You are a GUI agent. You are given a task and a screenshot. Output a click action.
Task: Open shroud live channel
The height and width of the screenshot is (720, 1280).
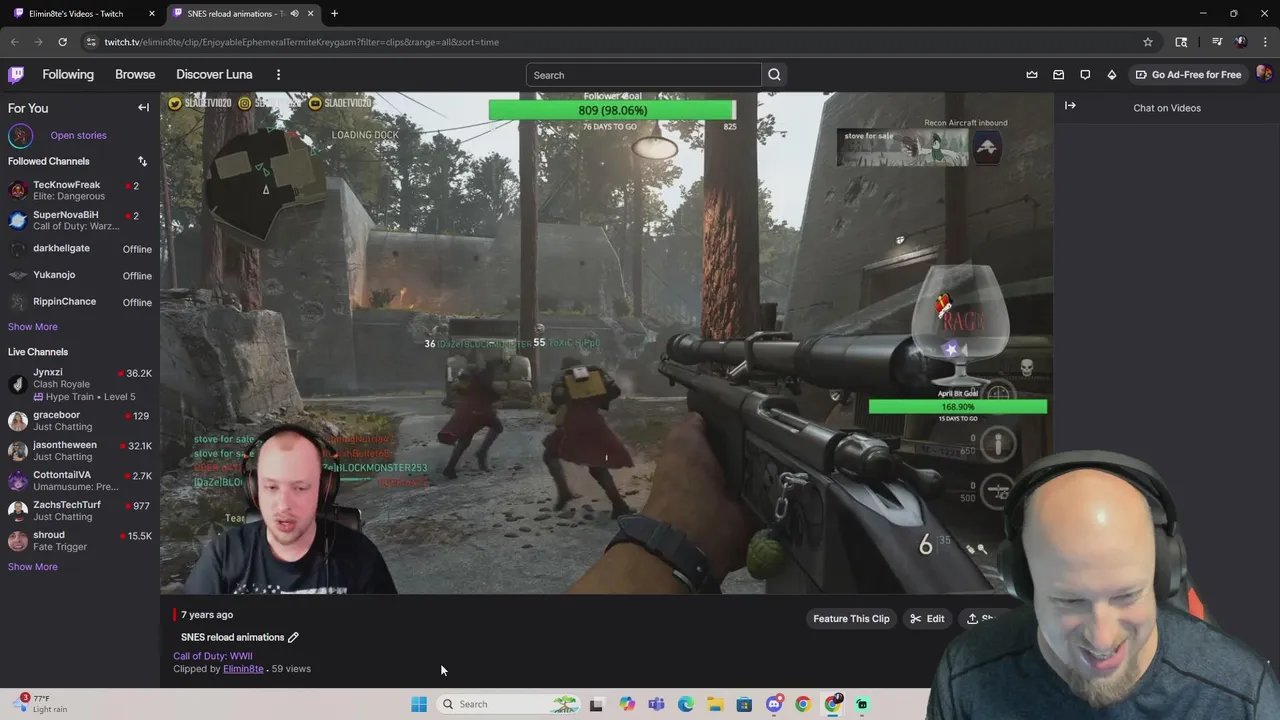click(x=80, y=541)
